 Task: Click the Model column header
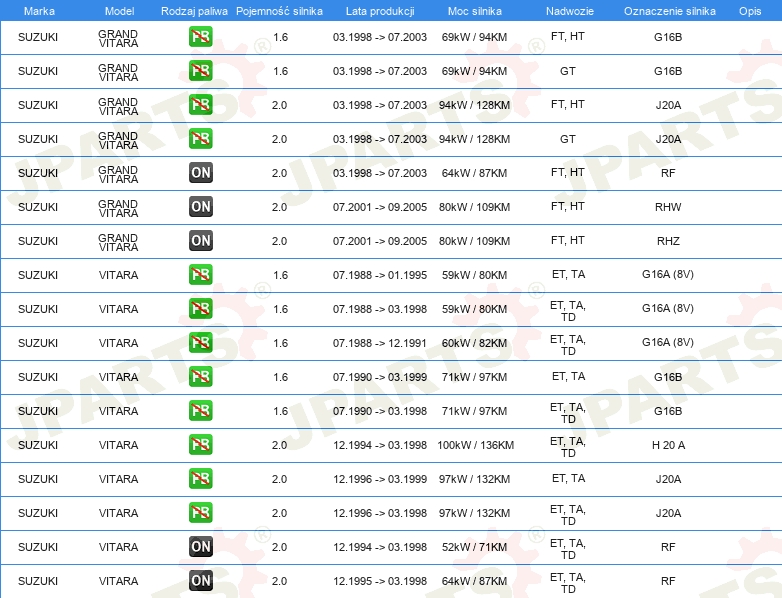tap(120, 11)
